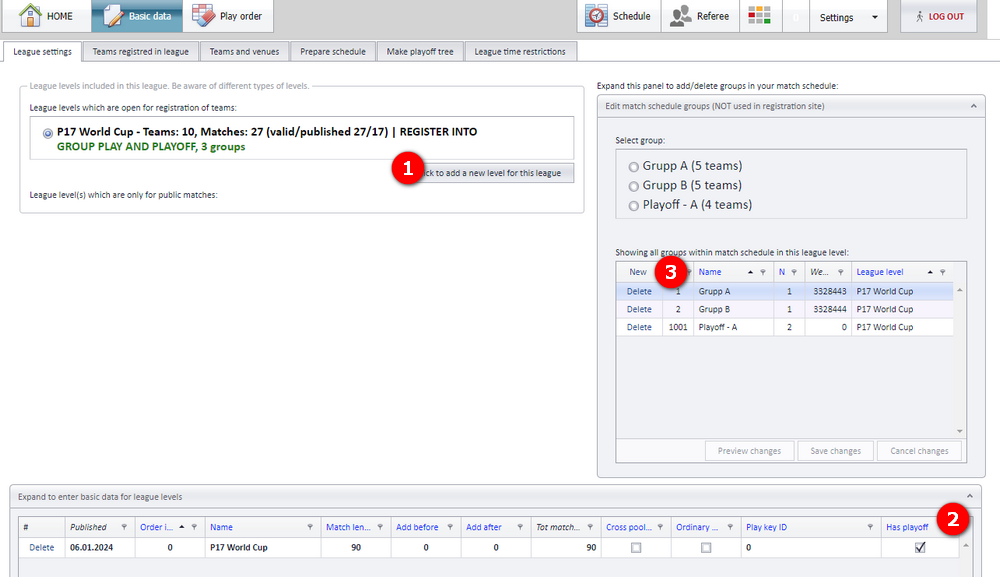Open filter for groups grid We... column

pos(841,272)
